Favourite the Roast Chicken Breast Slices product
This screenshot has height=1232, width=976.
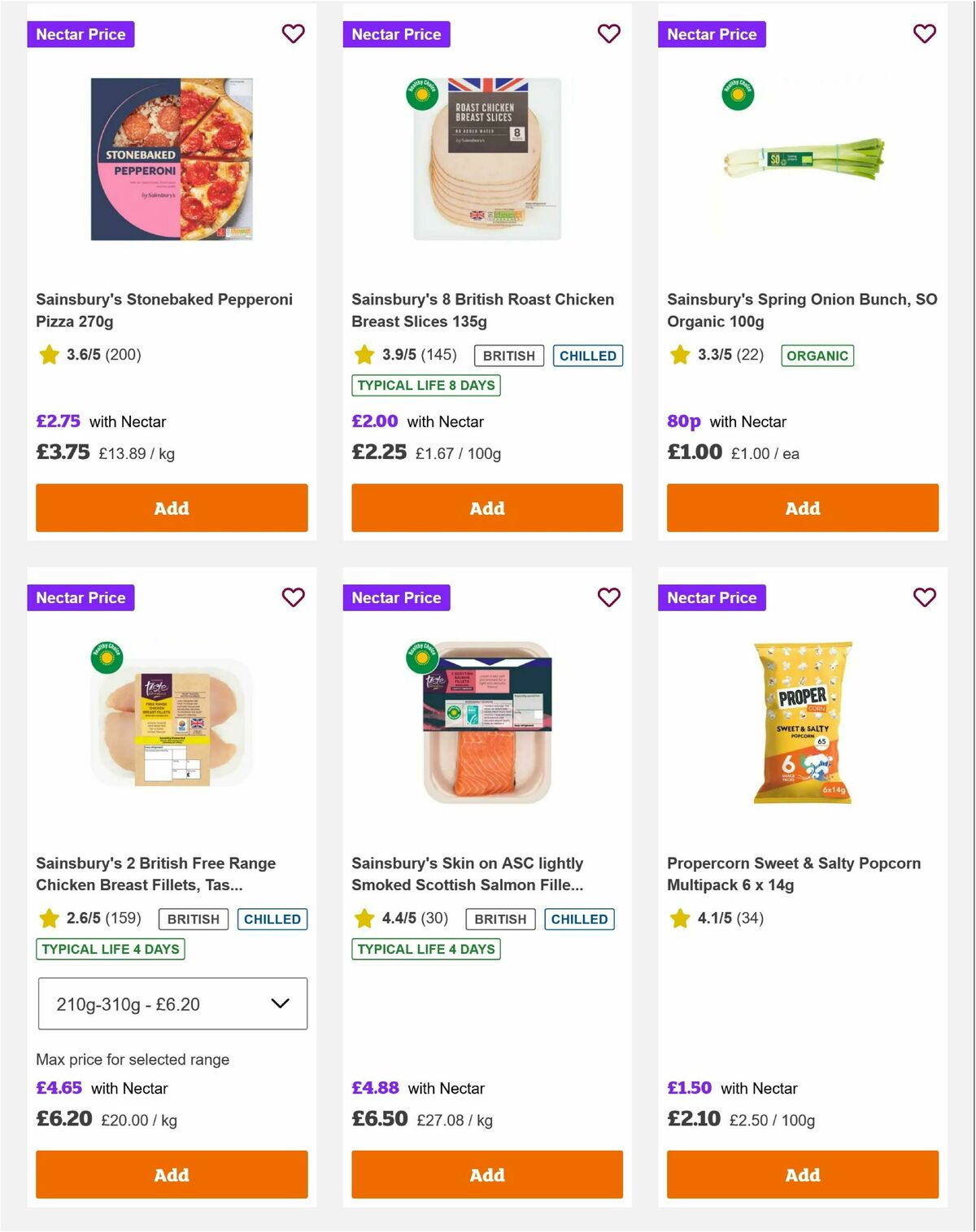(x=608, y=34)
